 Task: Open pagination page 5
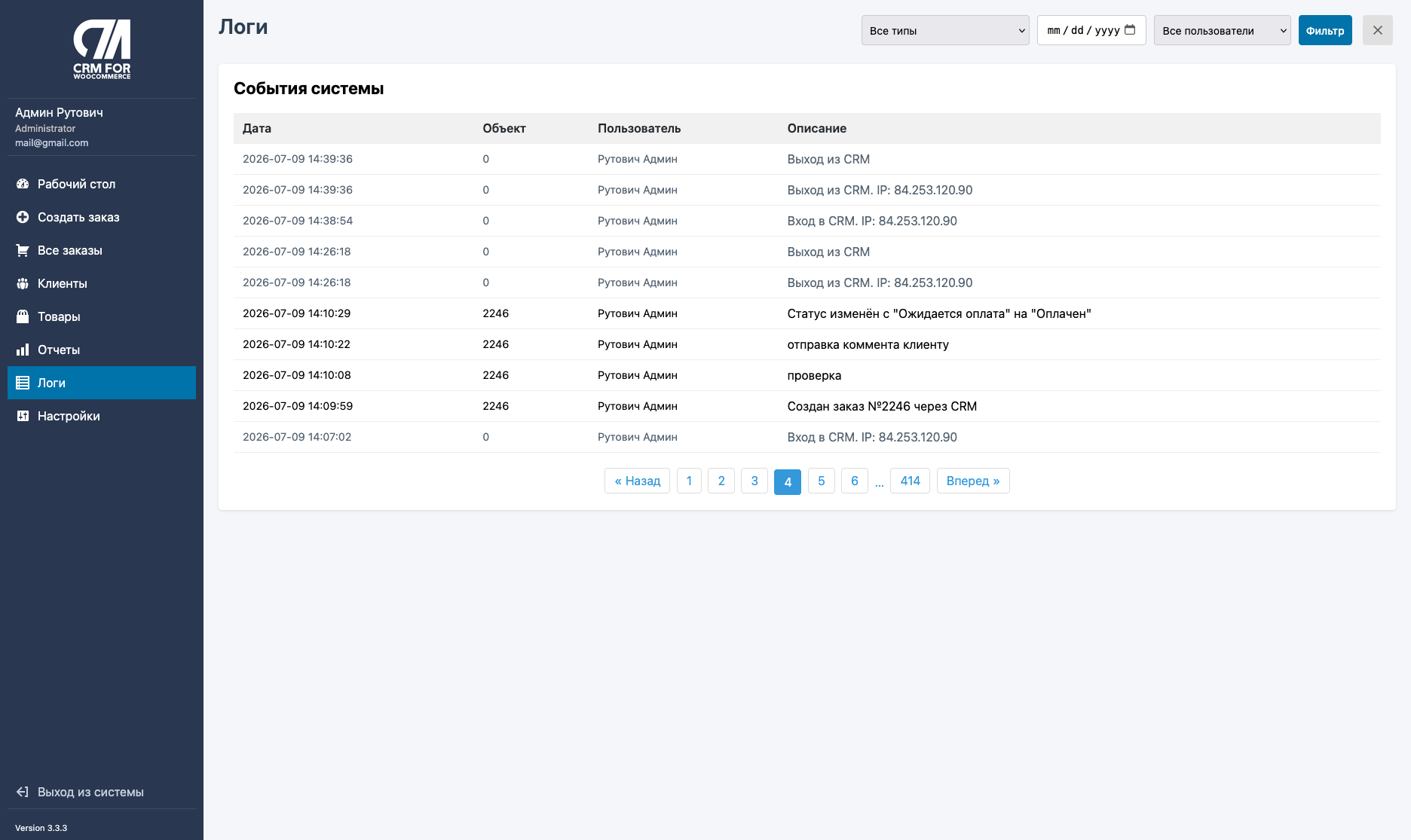[822, 481]
